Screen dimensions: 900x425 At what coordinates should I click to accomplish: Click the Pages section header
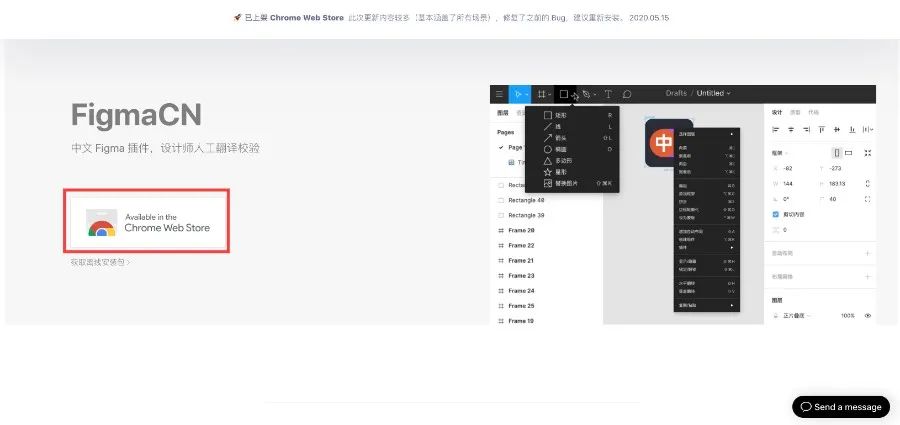(x=505, y=132)
